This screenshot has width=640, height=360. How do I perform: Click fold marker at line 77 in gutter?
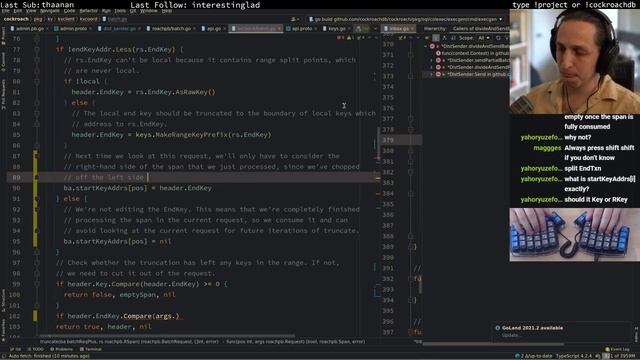[37, 49]
